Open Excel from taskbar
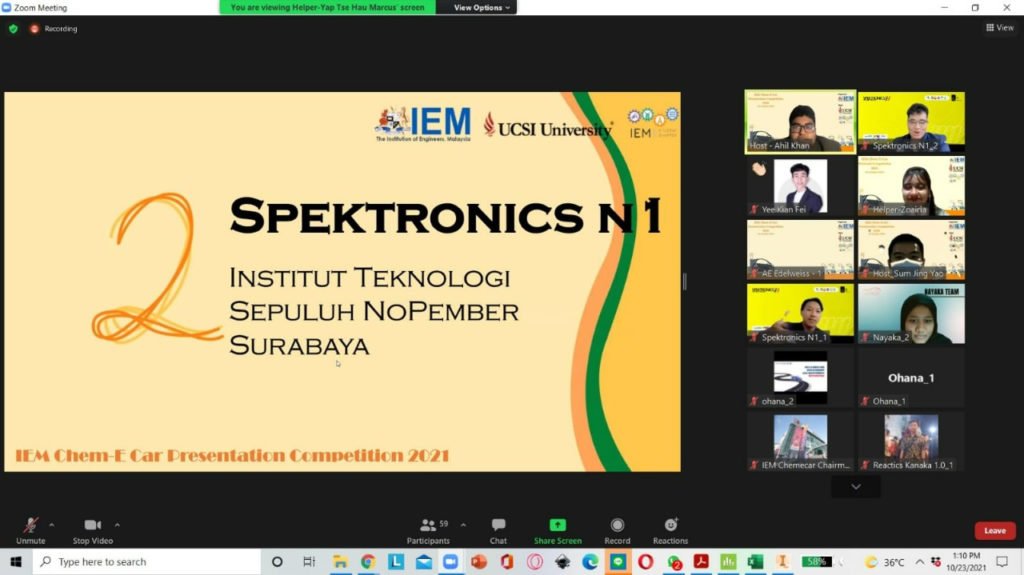Viewport: 1024px width, 575px height. [756, 562]
